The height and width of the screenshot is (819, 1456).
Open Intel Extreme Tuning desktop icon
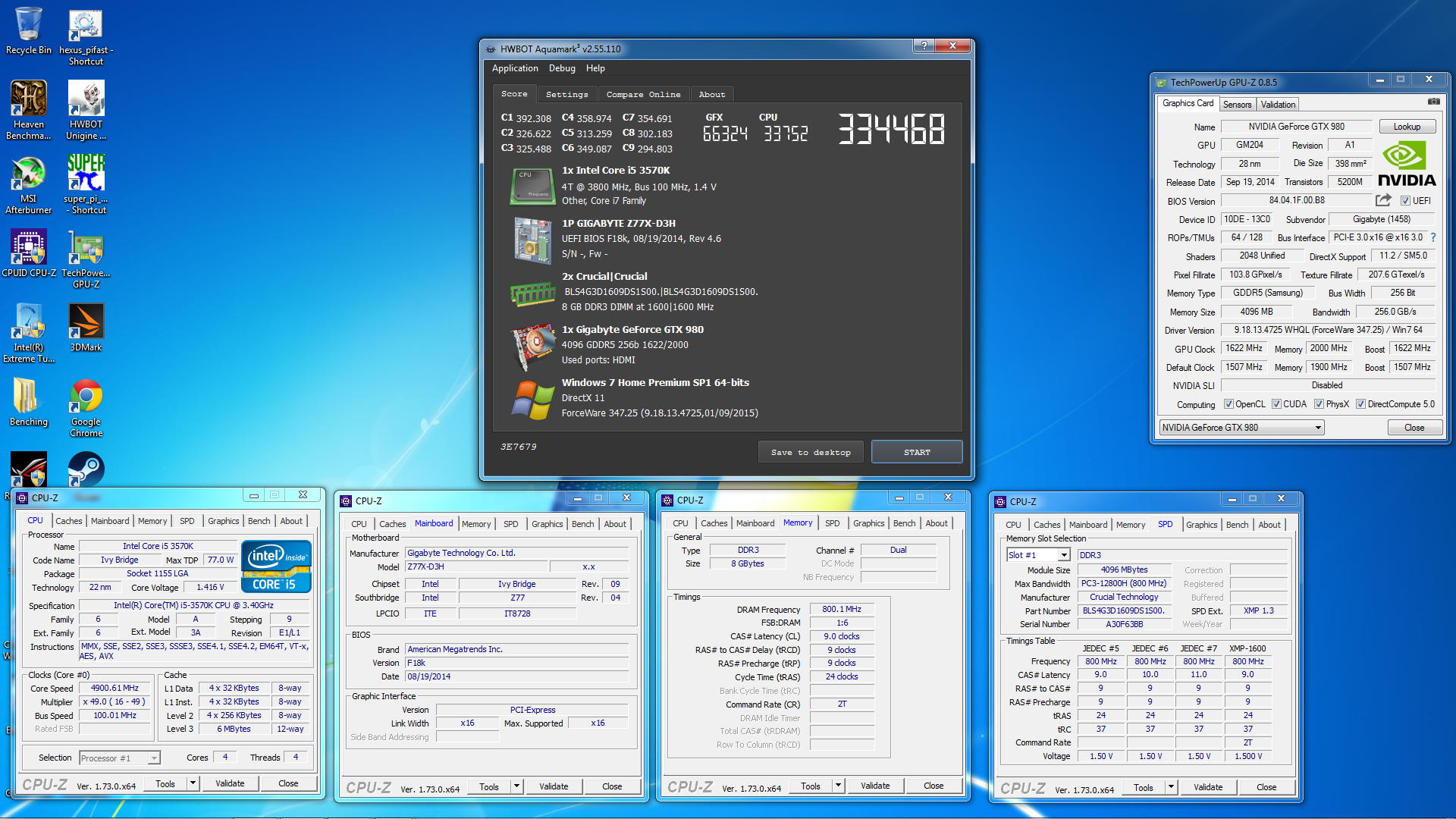[29, 333]
